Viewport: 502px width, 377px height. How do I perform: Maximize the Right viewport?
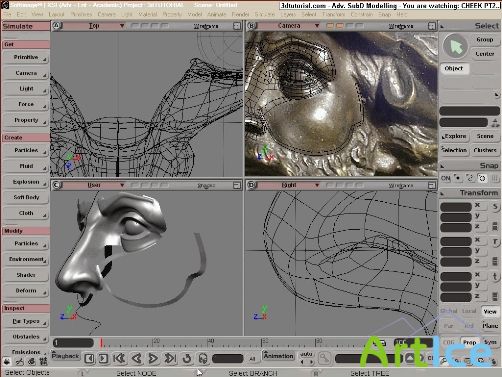pyautogui.click(x=431, y=185)
